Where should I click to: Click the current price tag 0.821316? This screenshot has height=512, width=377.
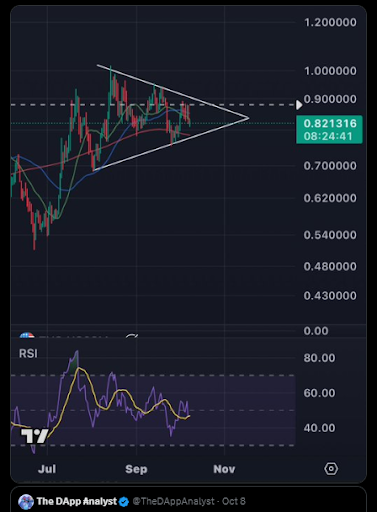coord(329,129)
